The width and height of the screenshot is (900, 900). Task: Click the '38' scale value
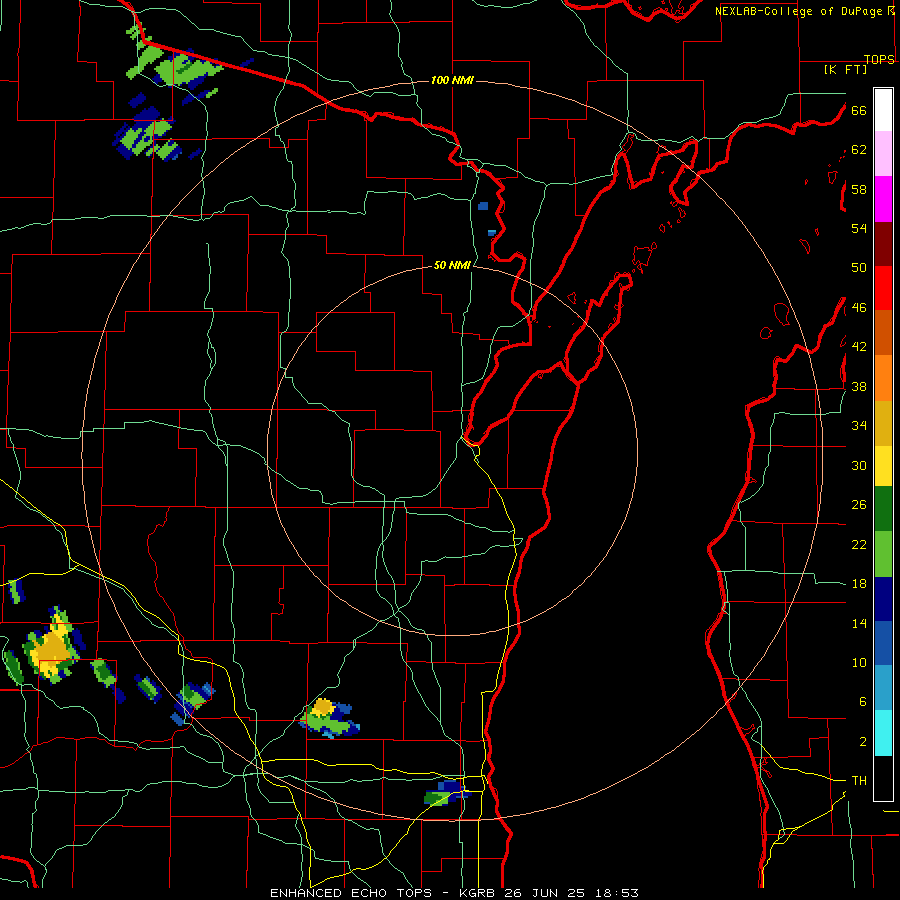click(859, 386)
